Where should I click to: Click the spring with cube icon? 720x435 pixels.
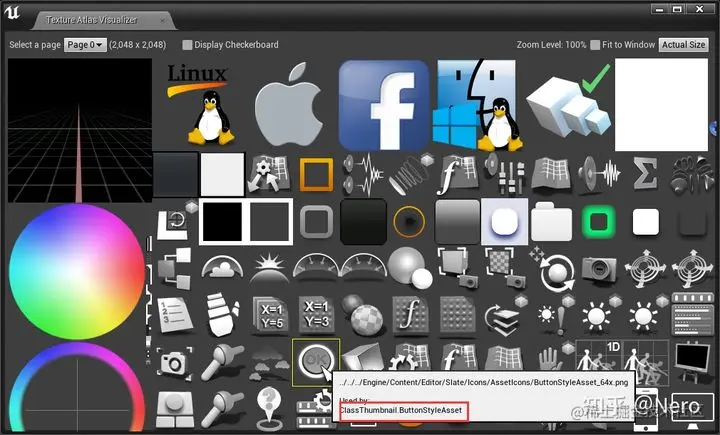click(x=410, y=175)
